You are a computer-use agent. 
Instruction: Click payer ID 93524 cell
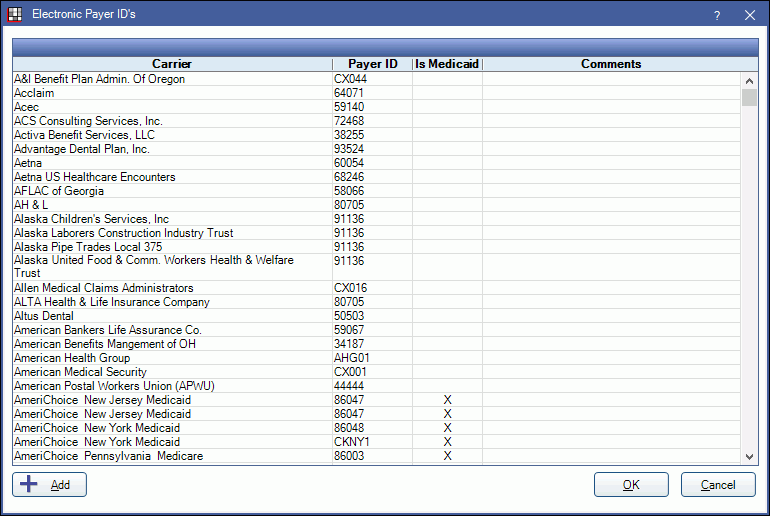372,149
